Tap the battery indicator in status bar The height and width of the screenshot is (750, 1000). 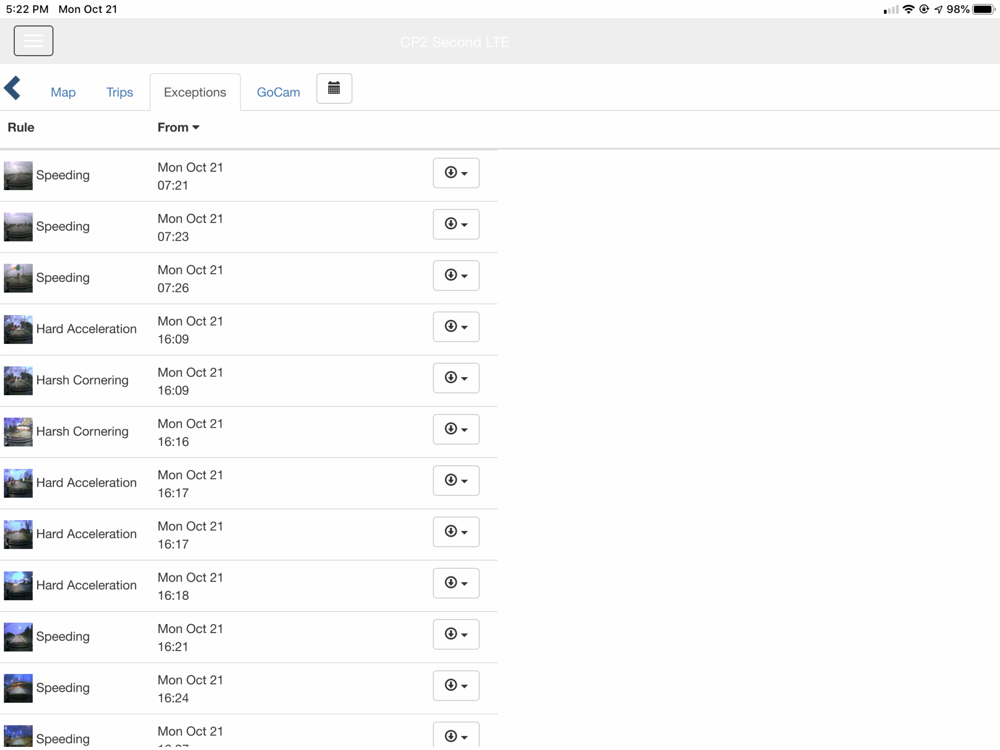[983, 9]
